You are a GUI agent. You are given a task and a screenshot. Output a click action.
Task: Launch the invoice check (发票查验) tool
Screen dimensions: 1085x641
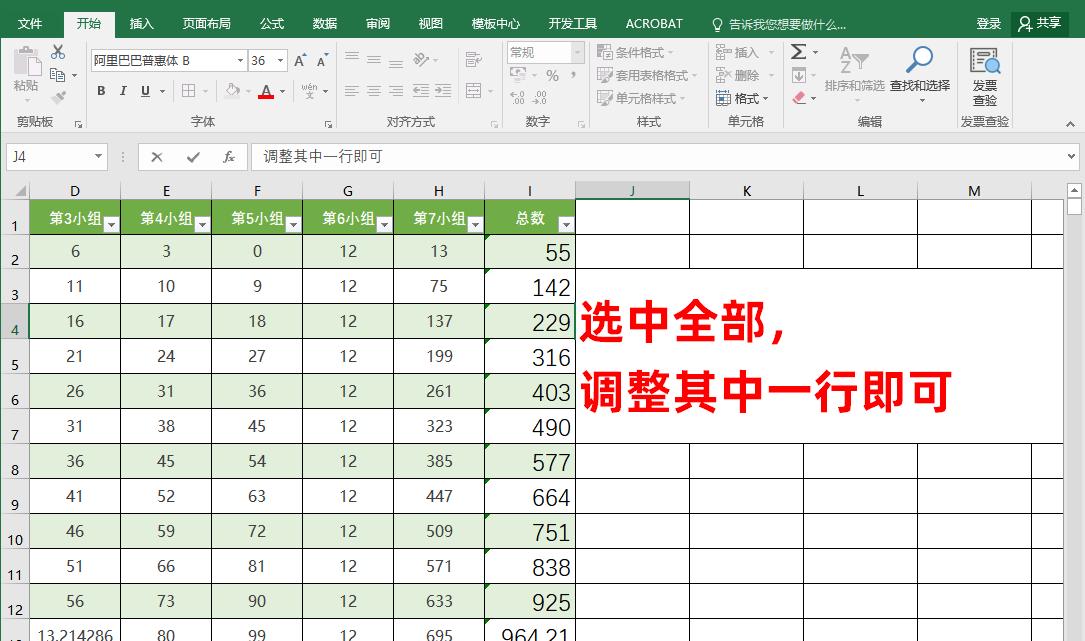coord(985,75)
